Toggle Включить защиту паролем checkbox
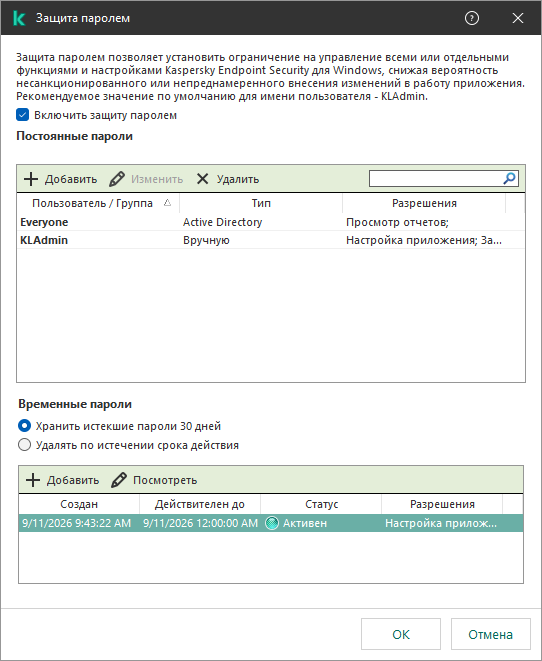 [x=22, y=115]
